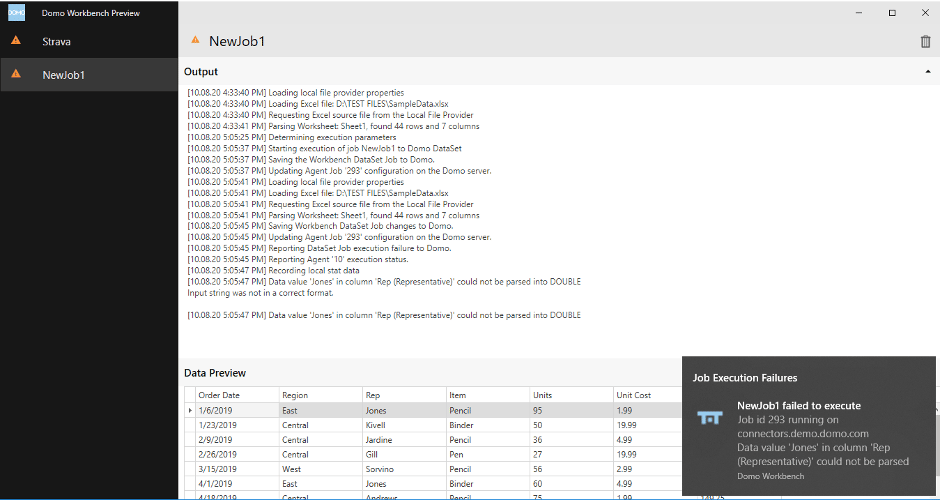Select the 1/6/2019 order date cell
The height and width of the screenshot is (502, 941).
click(238, 411)
